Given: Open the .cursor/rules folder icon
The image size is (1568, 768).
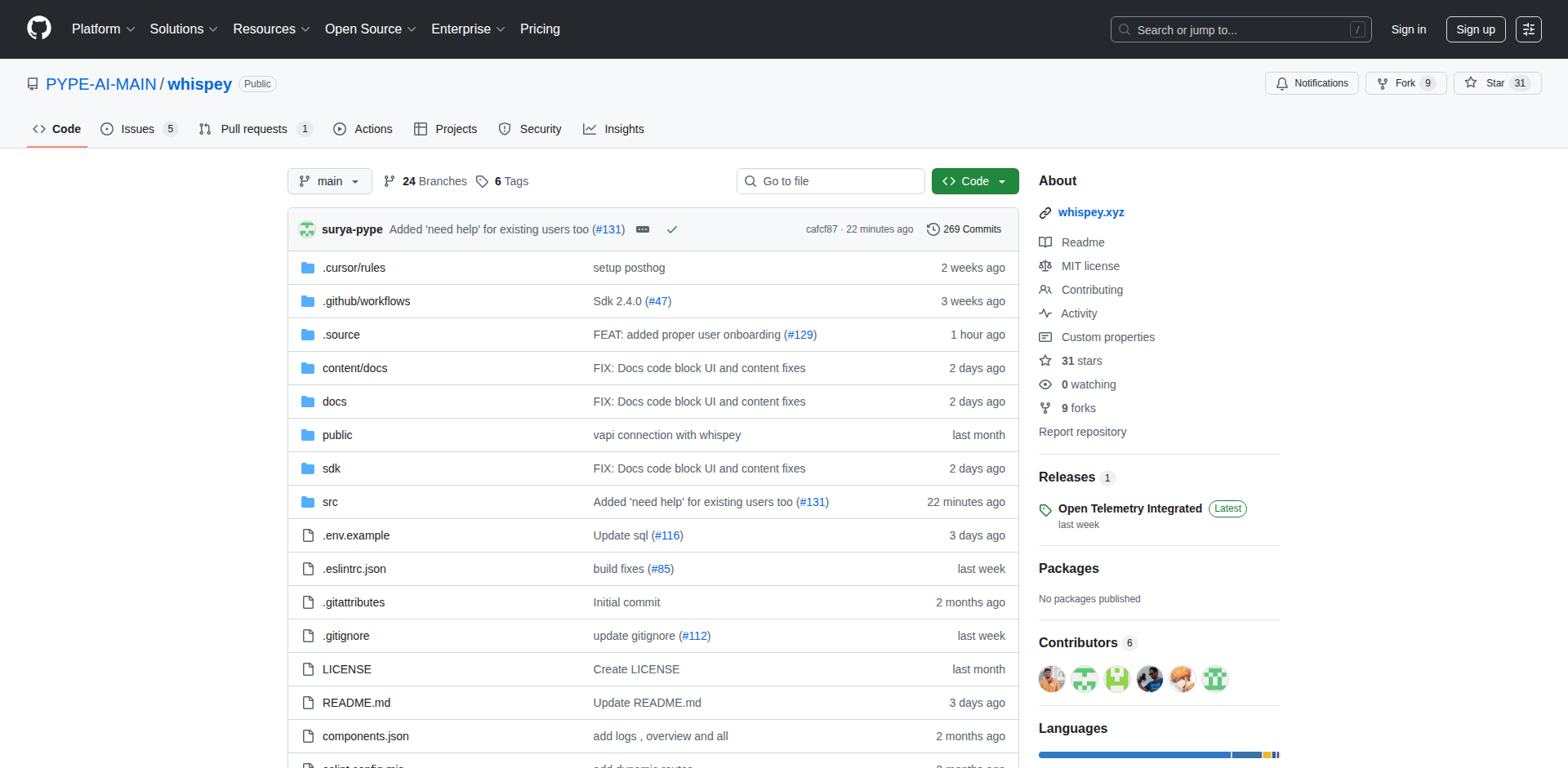Looking at the screenshot, I should tap(308, 268).
